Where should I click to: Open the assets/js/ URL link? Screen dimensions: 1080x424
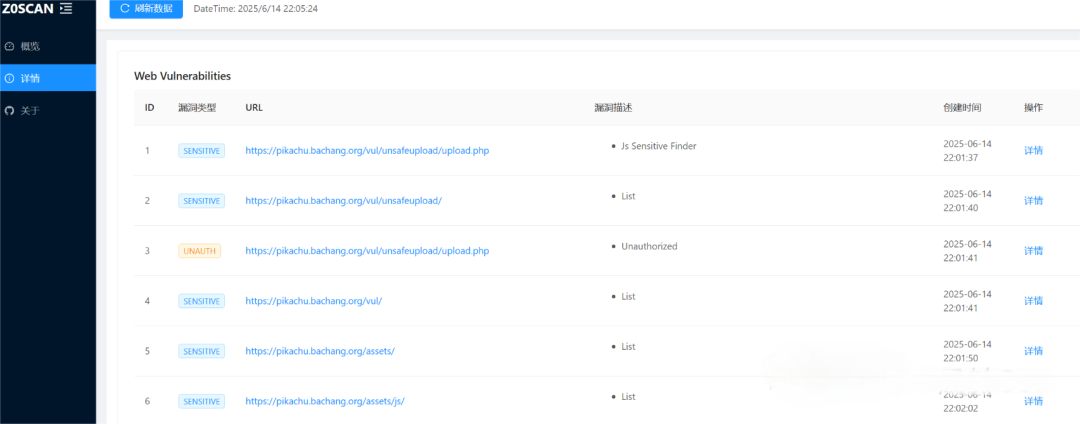(x=324, y=401)
